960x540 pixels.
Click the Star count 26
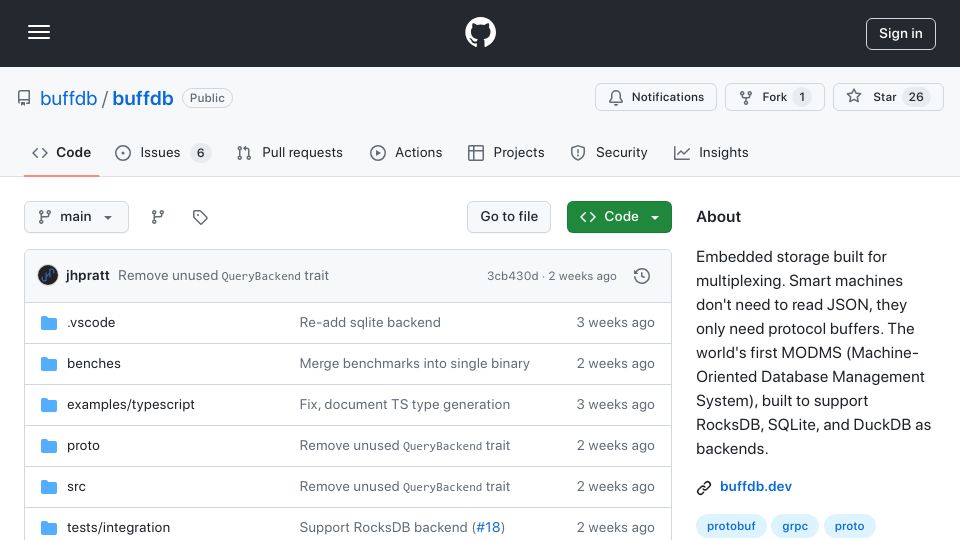[916, 97]
